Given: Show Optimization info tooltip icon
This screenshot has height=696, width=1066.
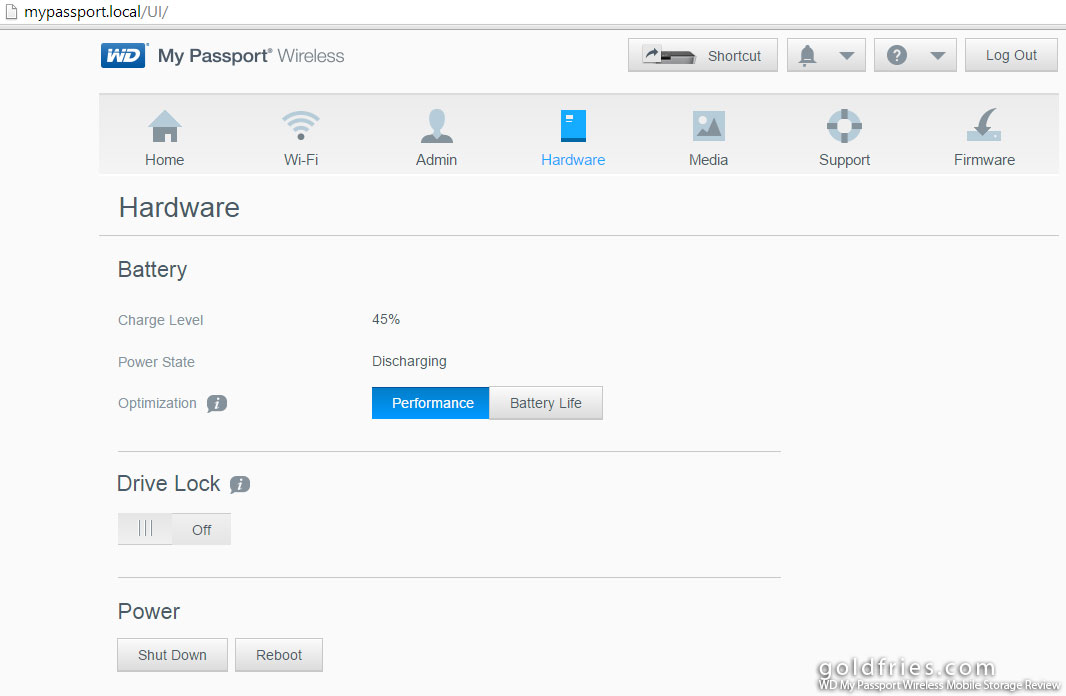Looking at the screenshot, I should coord(217,403).
